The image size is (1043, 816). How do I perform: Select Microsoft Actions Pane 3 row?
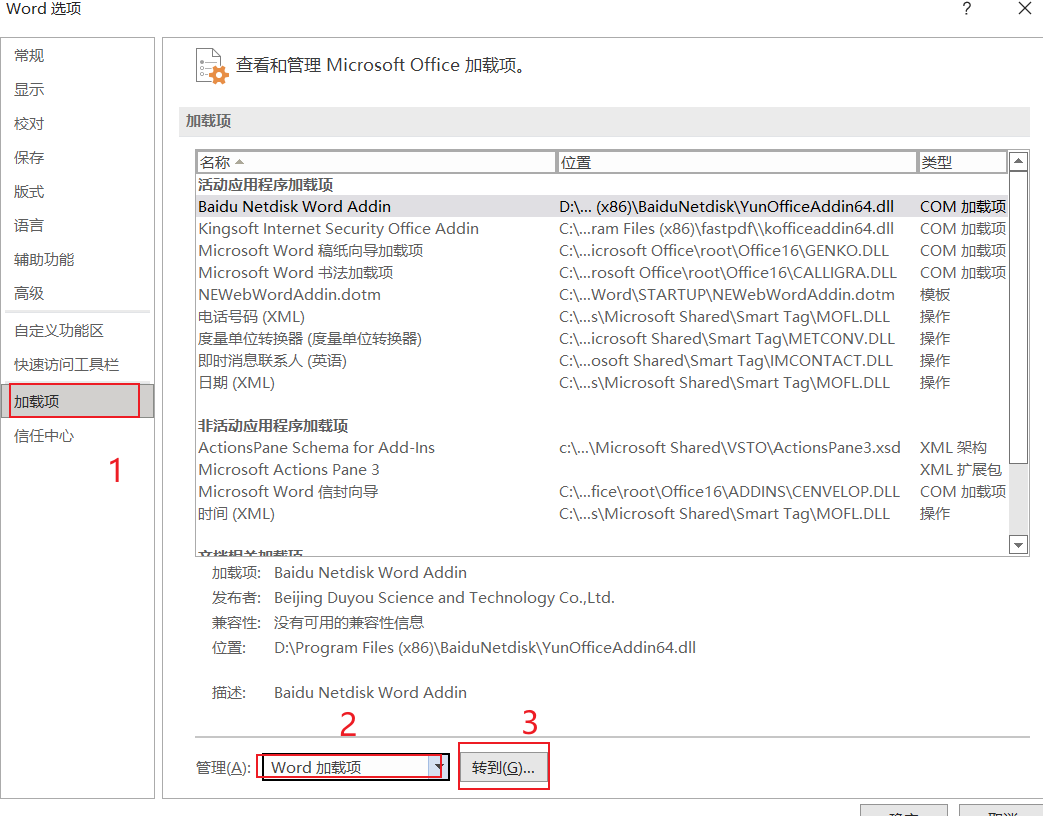(602, 469)
